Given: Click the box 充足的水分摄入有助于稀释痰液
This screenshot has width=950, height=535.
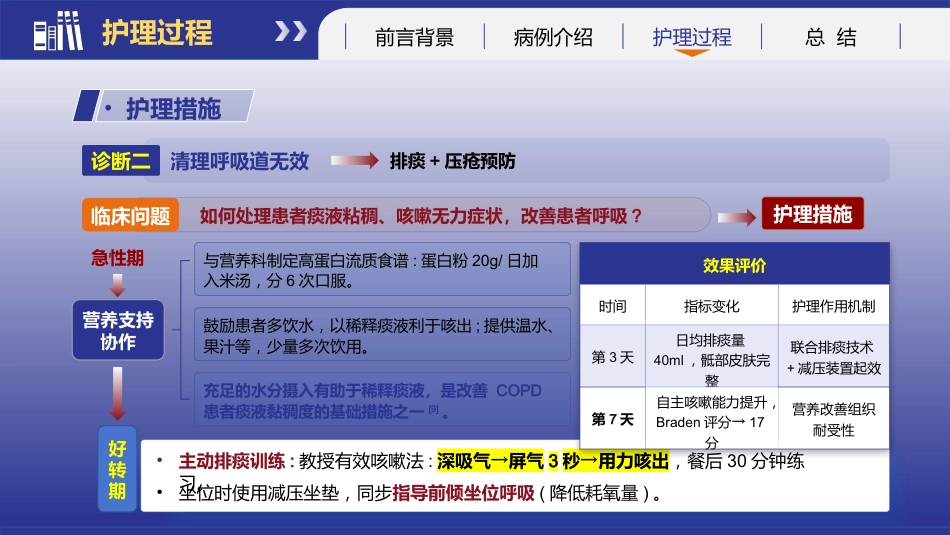Looking at the screenshot, I should pyautogui.click(x=382, y=400).
